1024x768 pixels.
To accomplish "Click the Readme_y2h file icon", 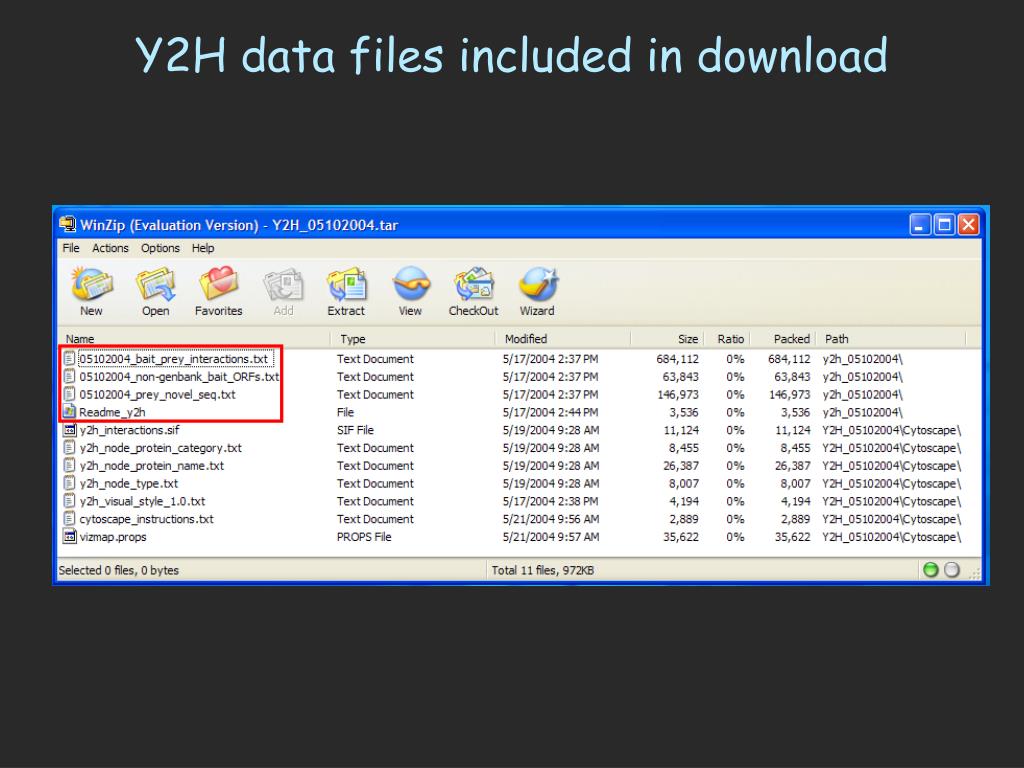I will 69,412.
